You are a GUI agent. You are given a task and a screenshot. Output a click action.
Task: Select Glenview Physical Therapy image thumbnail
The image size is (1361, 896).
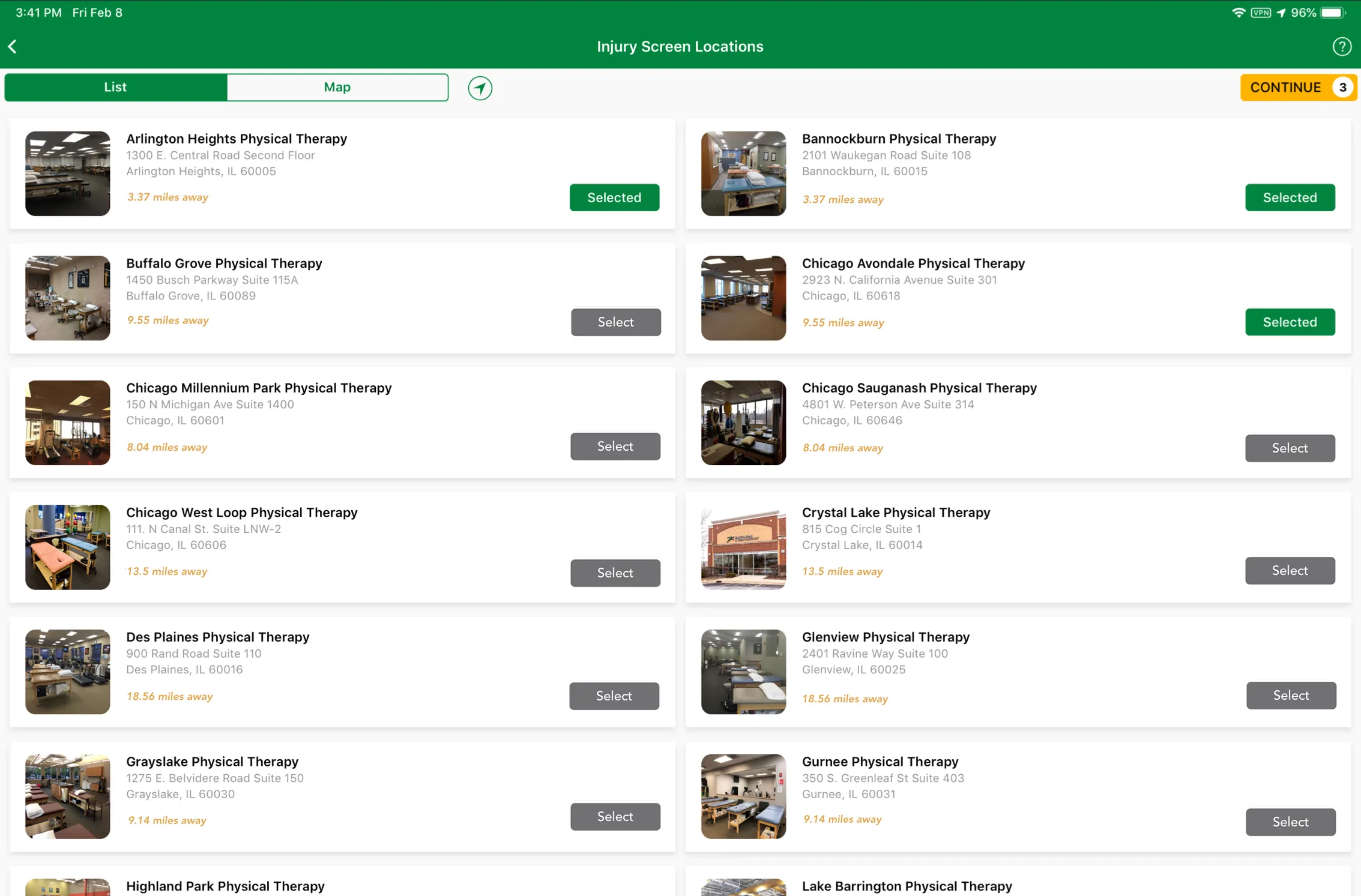[x=742, y=671]
